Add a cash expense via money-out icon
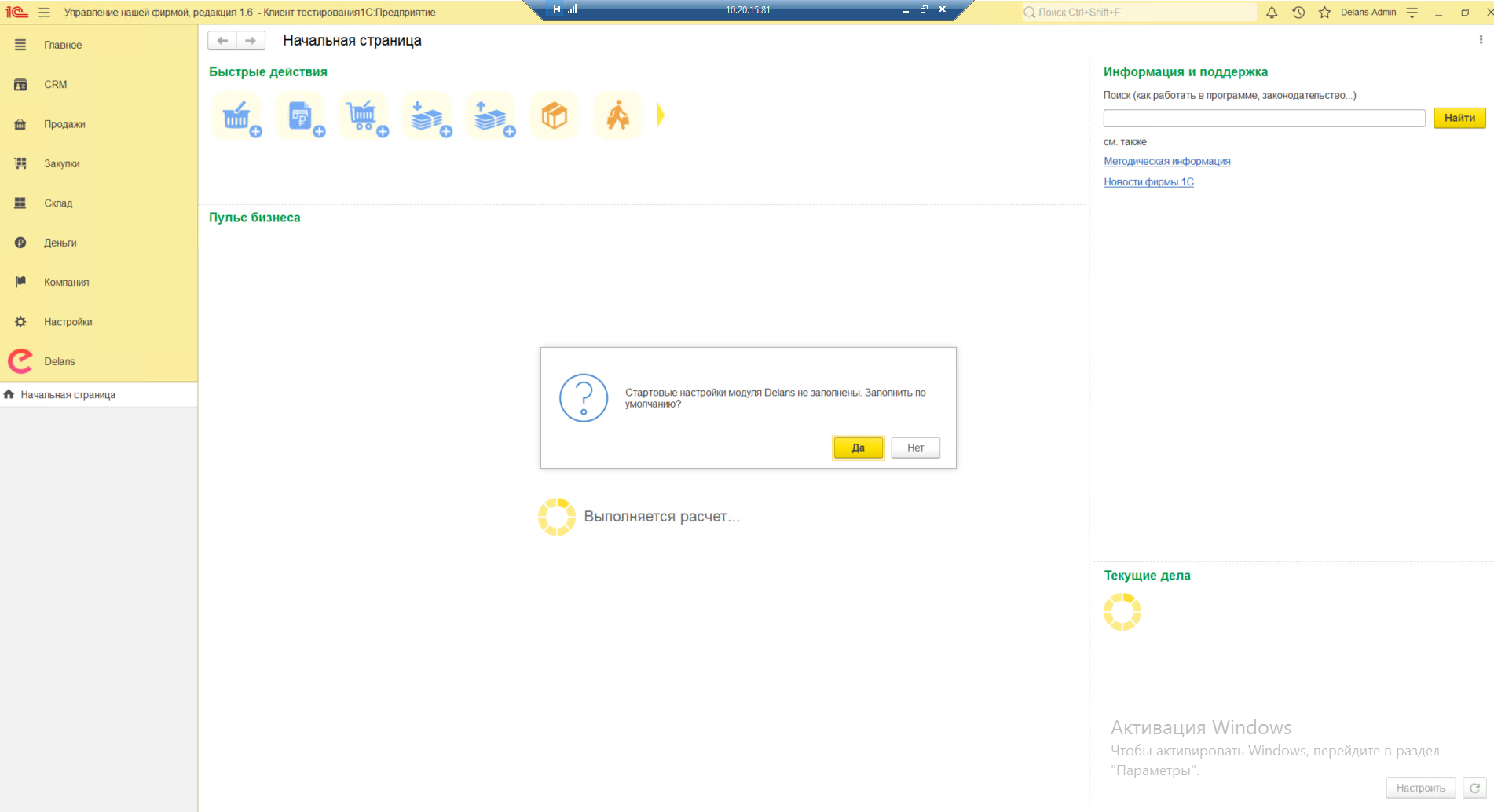This screenshot has width=1494, height=812. click(x=491, y=116)
